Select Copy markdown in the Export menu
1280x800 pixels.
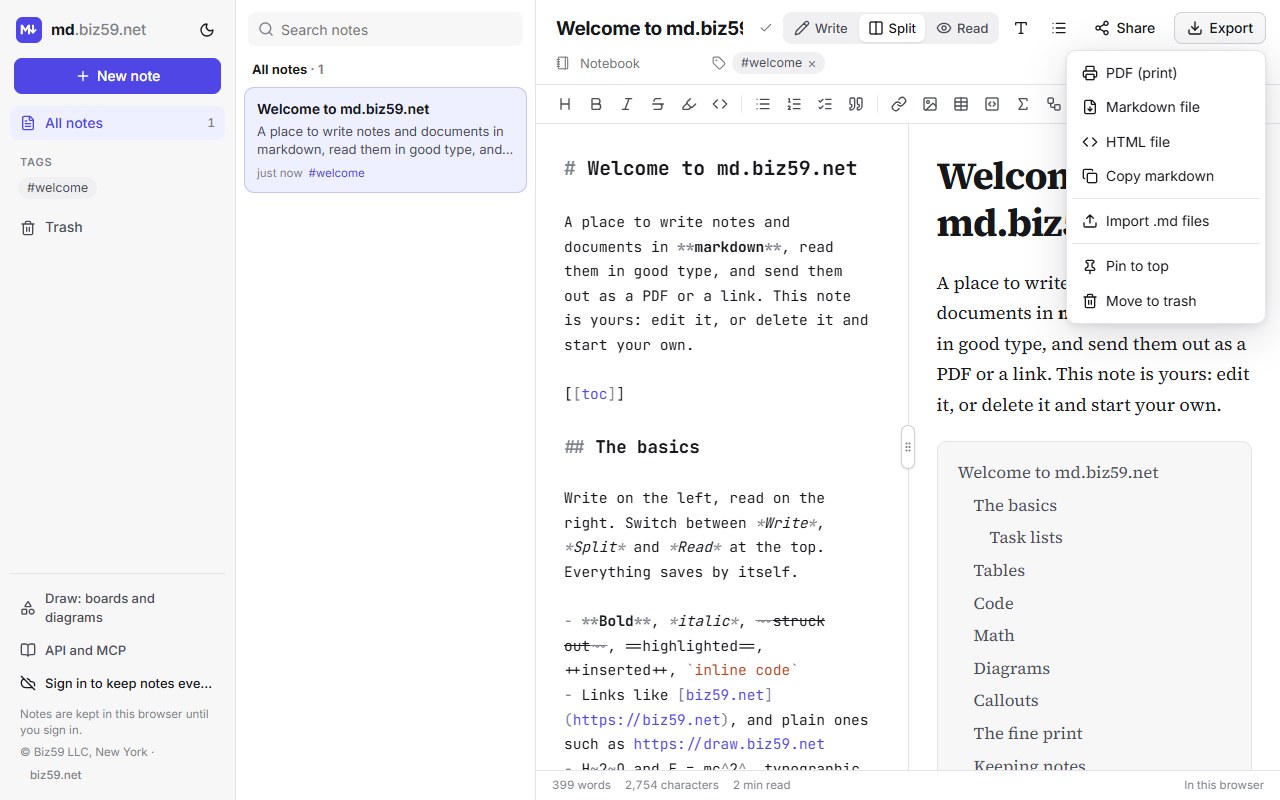pos(1166,176)
